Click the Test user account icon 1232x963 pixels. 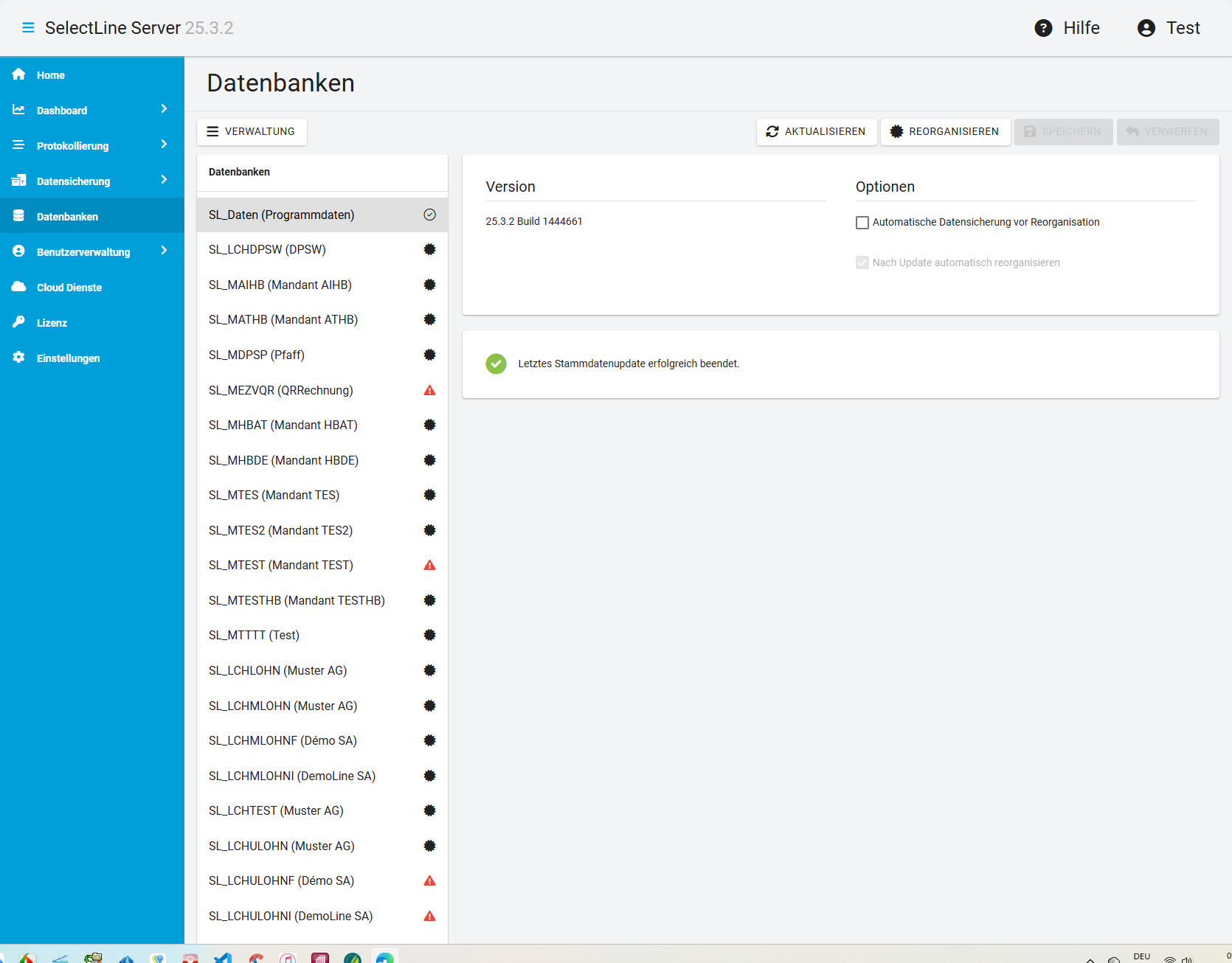(1146, 28)
